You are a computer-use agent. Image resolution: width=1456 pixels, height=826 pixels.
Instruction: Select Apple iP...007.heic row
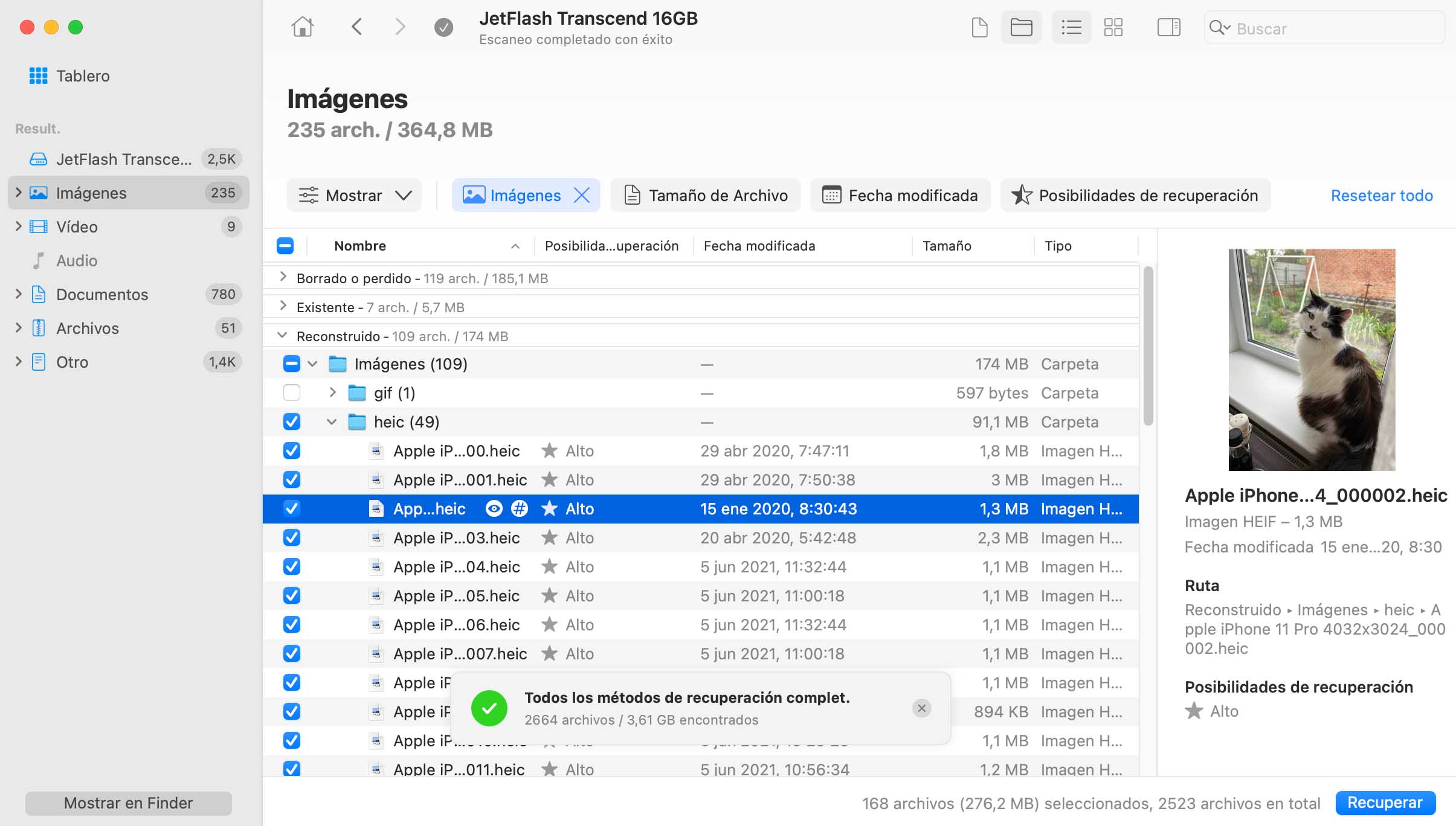tap(701, 654)
